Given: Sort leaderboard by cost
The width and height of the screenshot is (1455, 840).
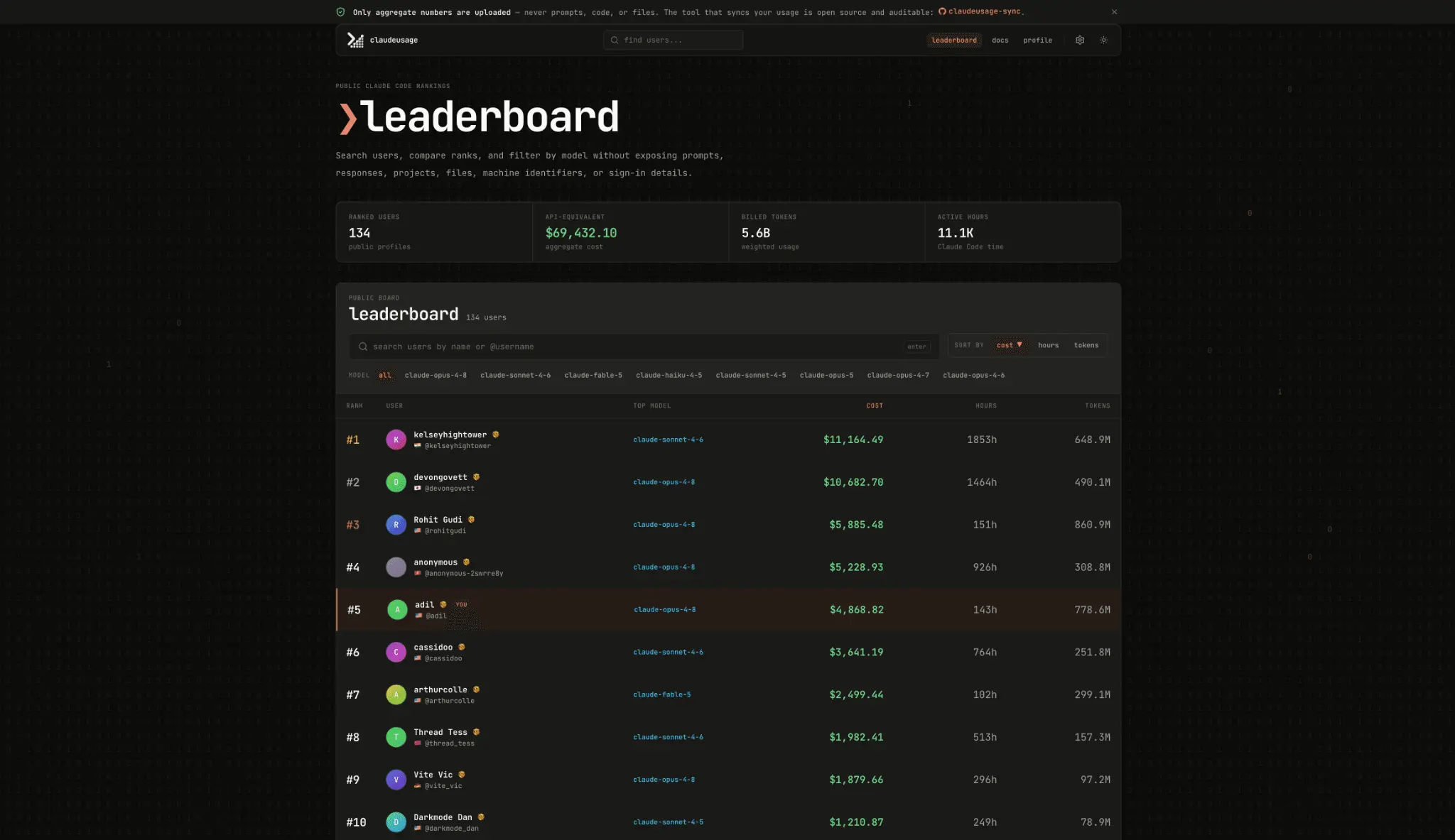Looking at the screenshot, I should 1009,345.
